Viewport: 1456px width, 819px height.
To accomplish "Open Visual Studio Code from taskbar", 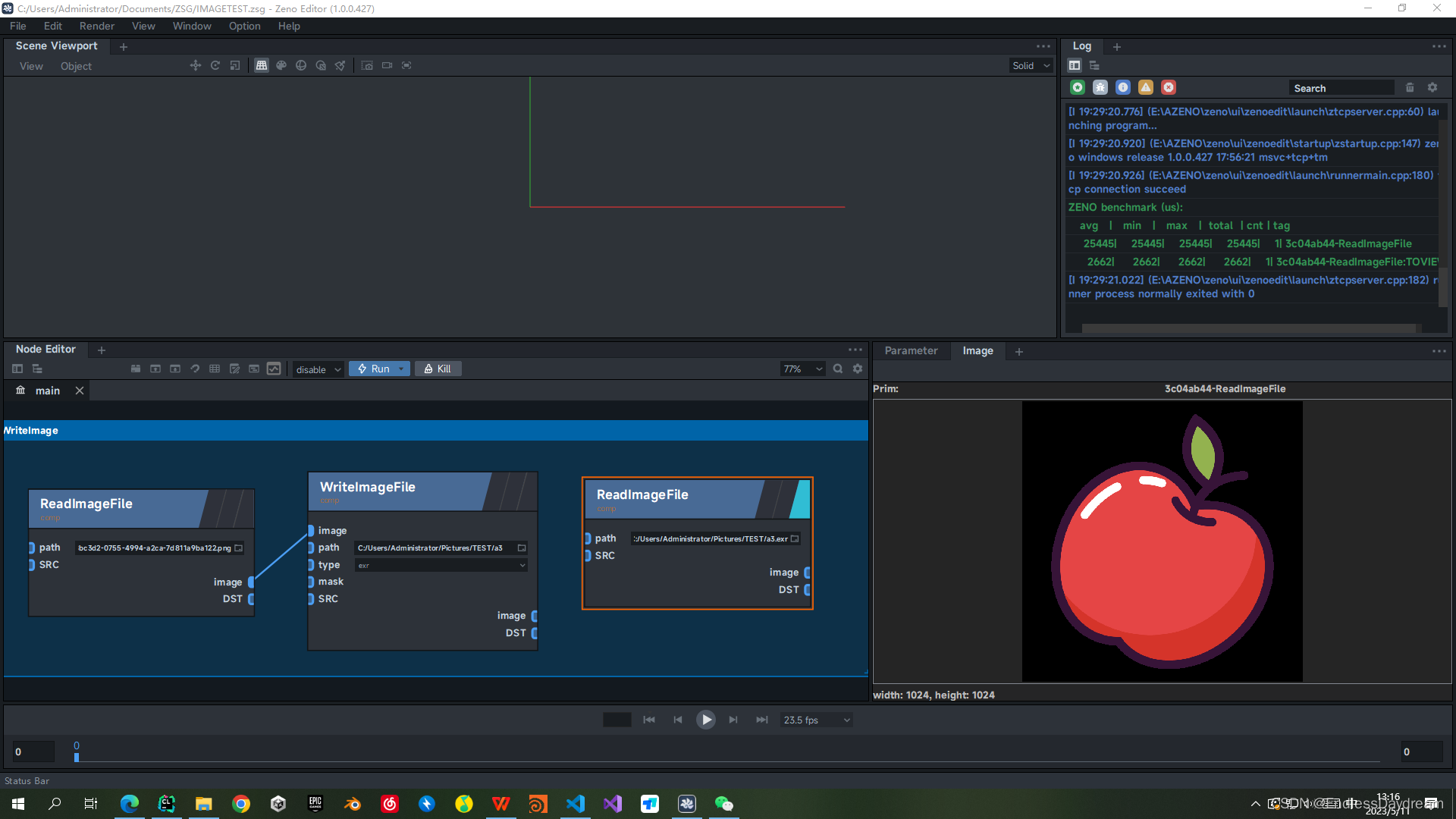I will pyautogui.click(x=576, y=804).
